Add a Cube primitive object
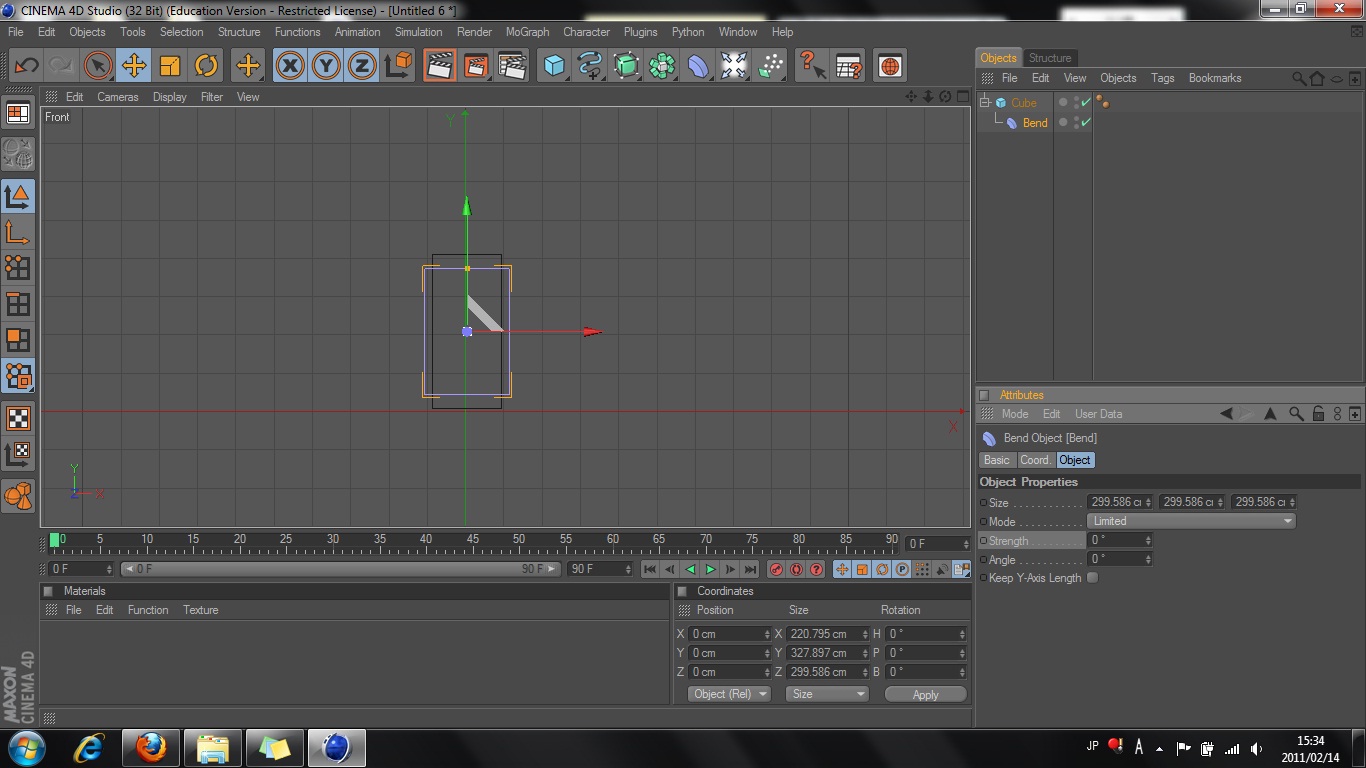The height and width of the screenshot is (768, 1366). point(554,66)
